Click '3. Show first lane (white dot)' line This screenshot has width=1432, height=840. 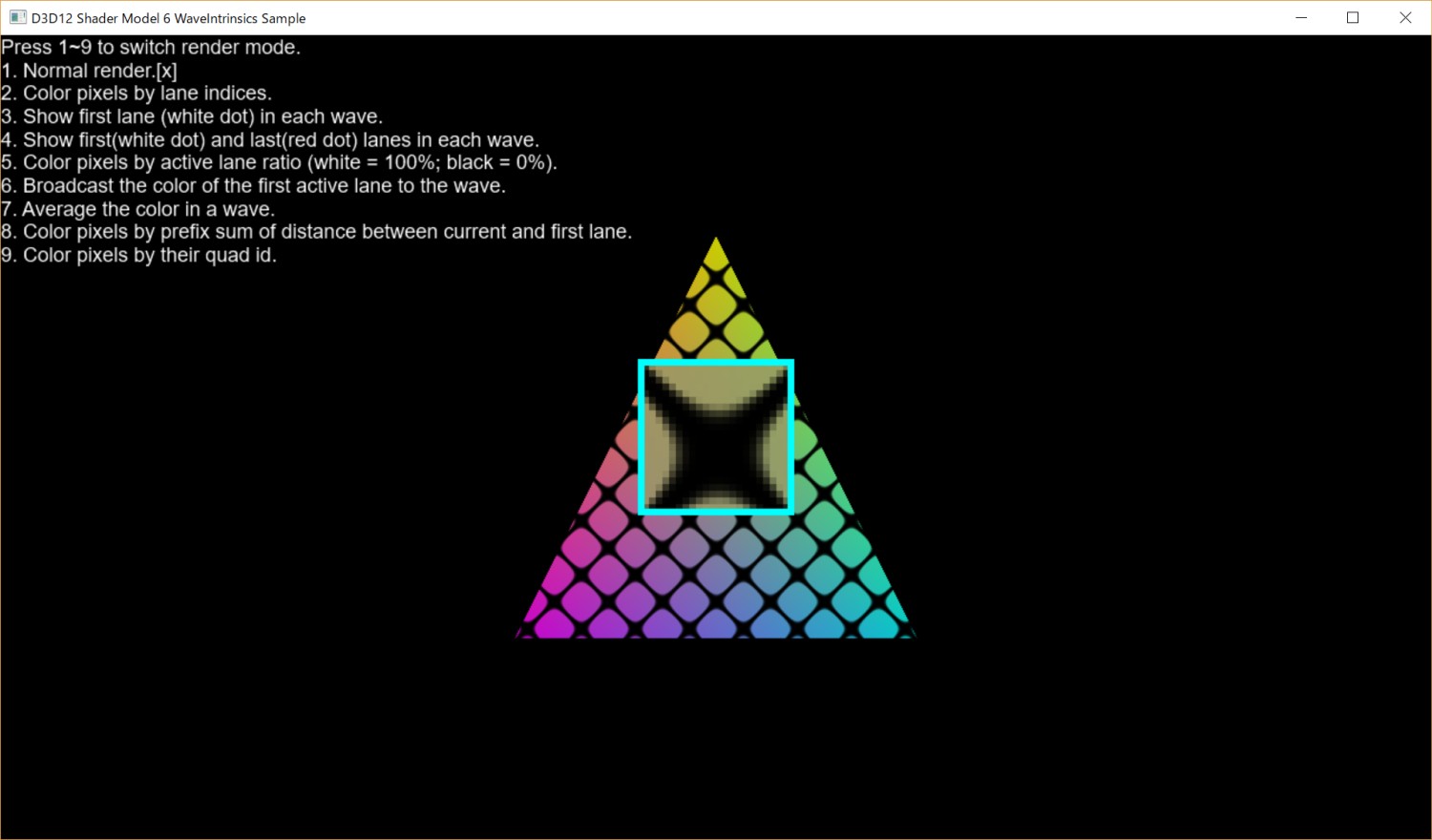point(192,116)
